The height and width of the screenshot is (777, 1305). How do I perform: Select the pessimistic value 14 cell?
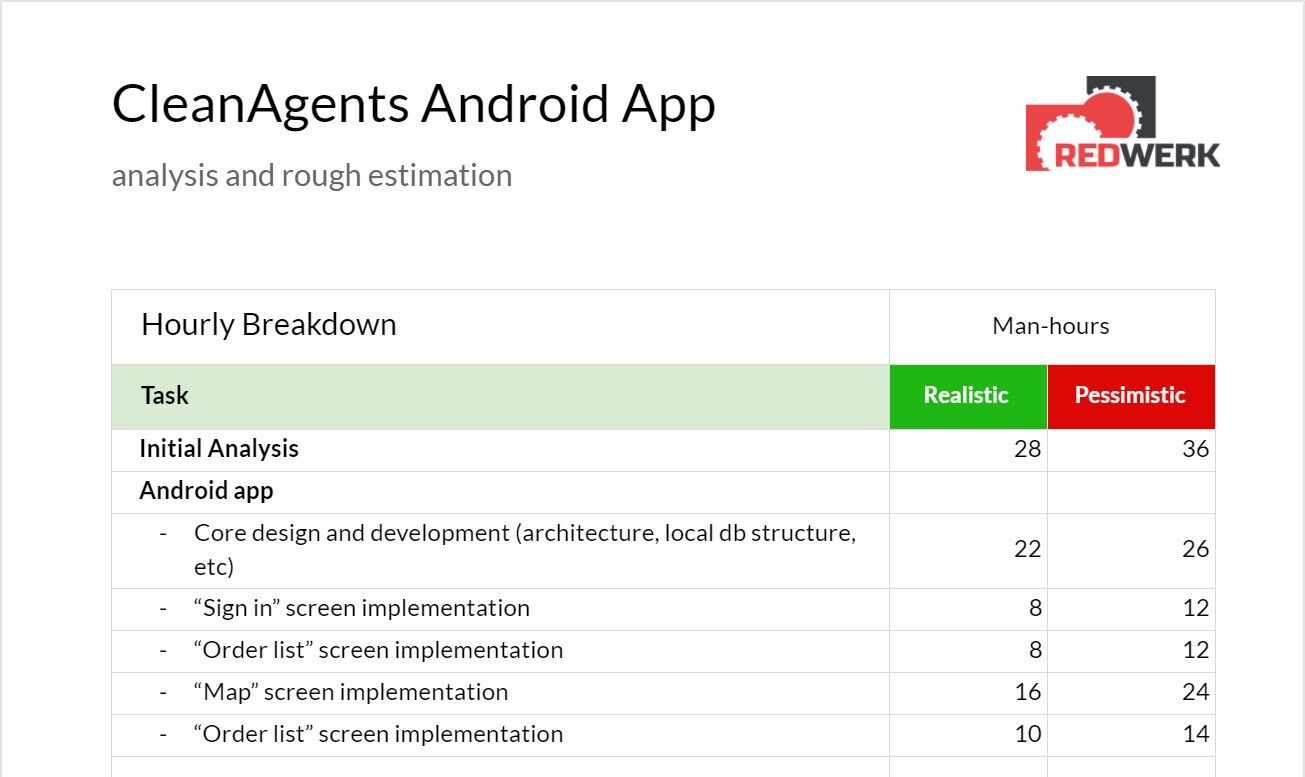click(x=1194, y=734)
